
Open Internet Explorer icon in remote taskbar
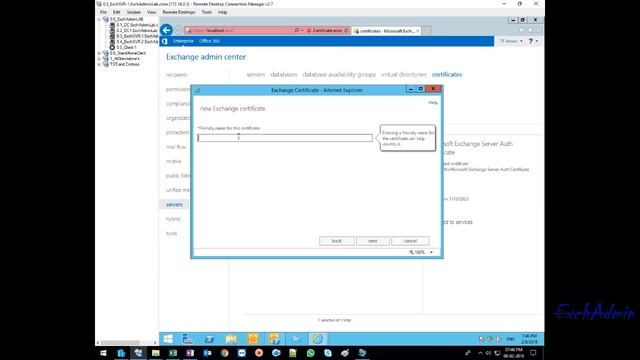pyautogui.click(x=318, y=339)
